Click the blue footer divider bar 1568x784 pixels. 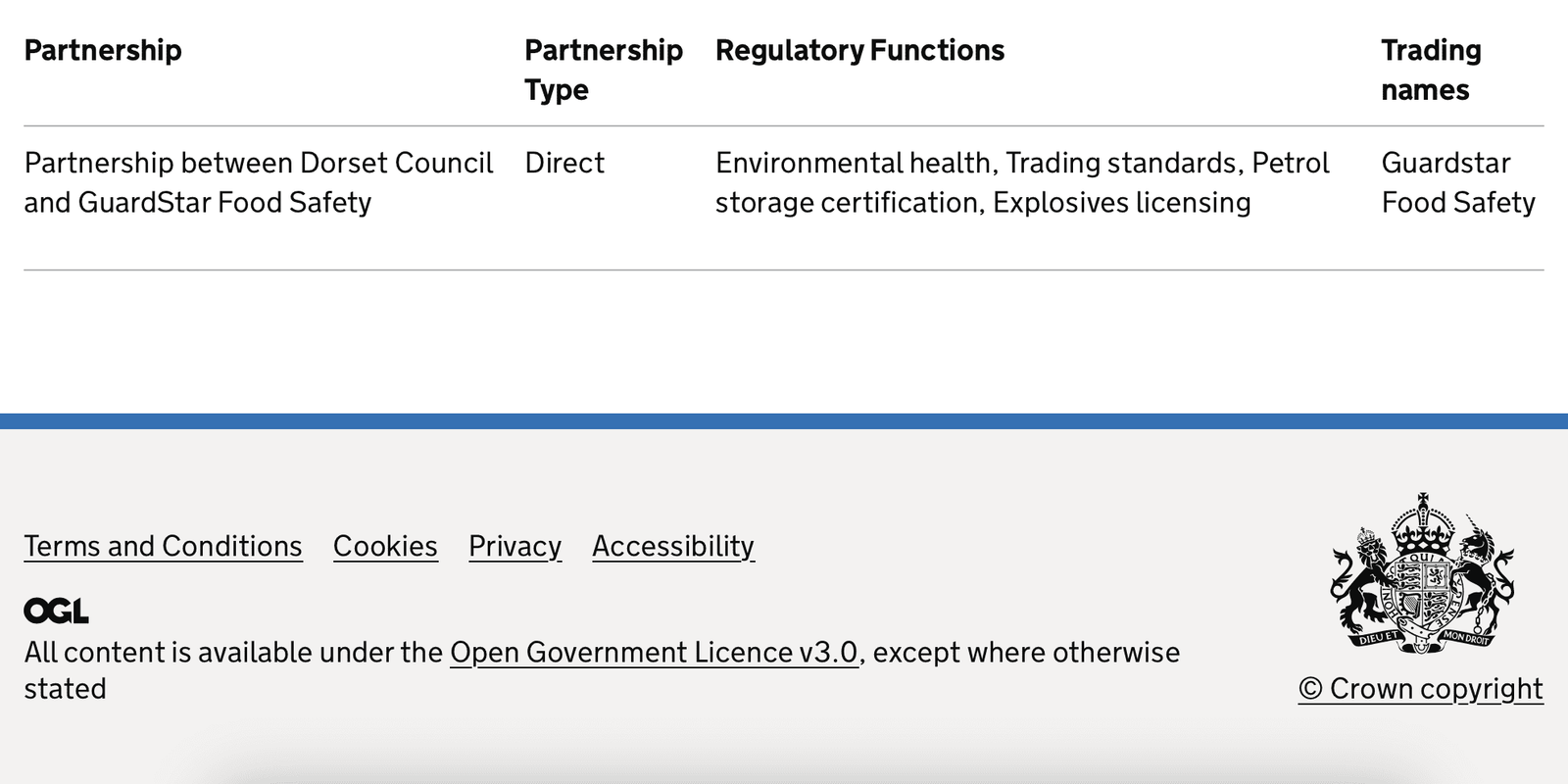[x=784, y=421]
